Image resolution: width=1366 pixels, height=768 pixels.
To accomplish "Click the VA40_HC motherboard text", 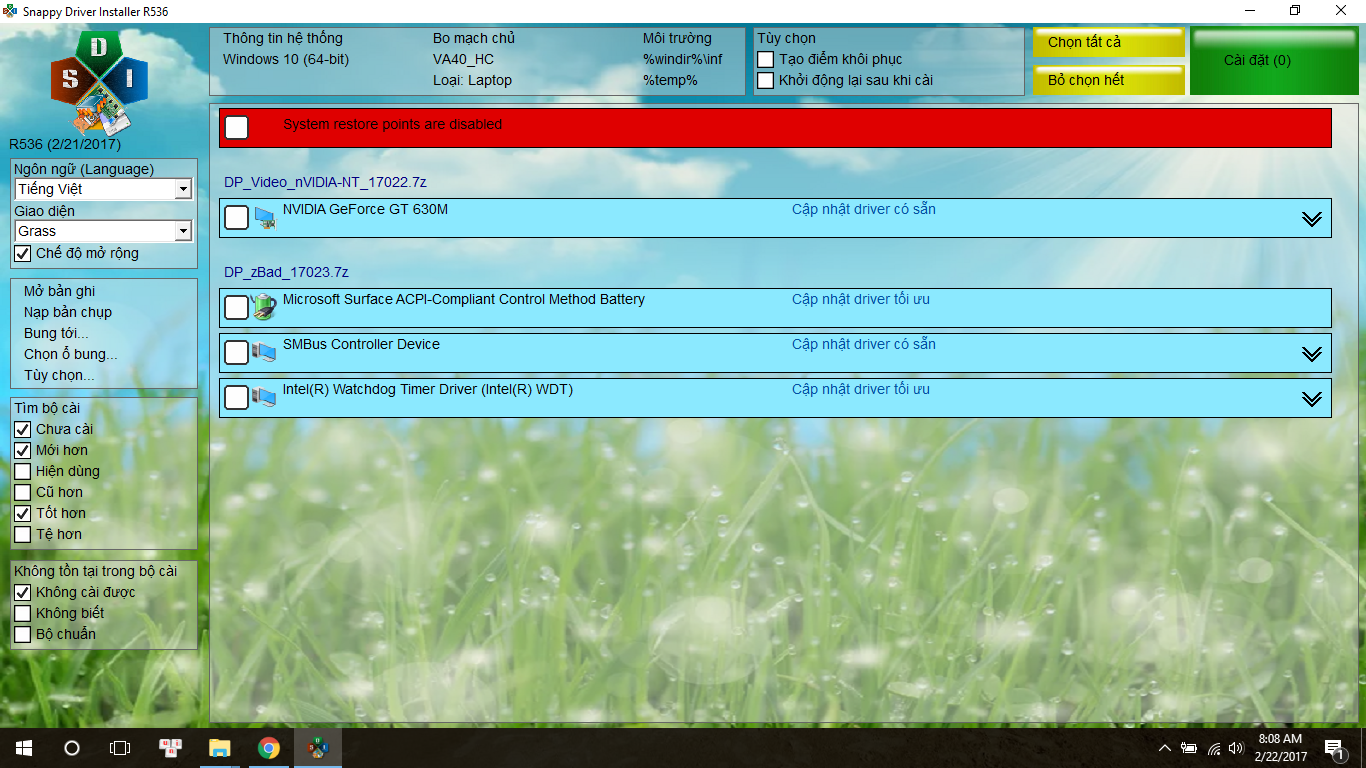I will pos(463,59).
